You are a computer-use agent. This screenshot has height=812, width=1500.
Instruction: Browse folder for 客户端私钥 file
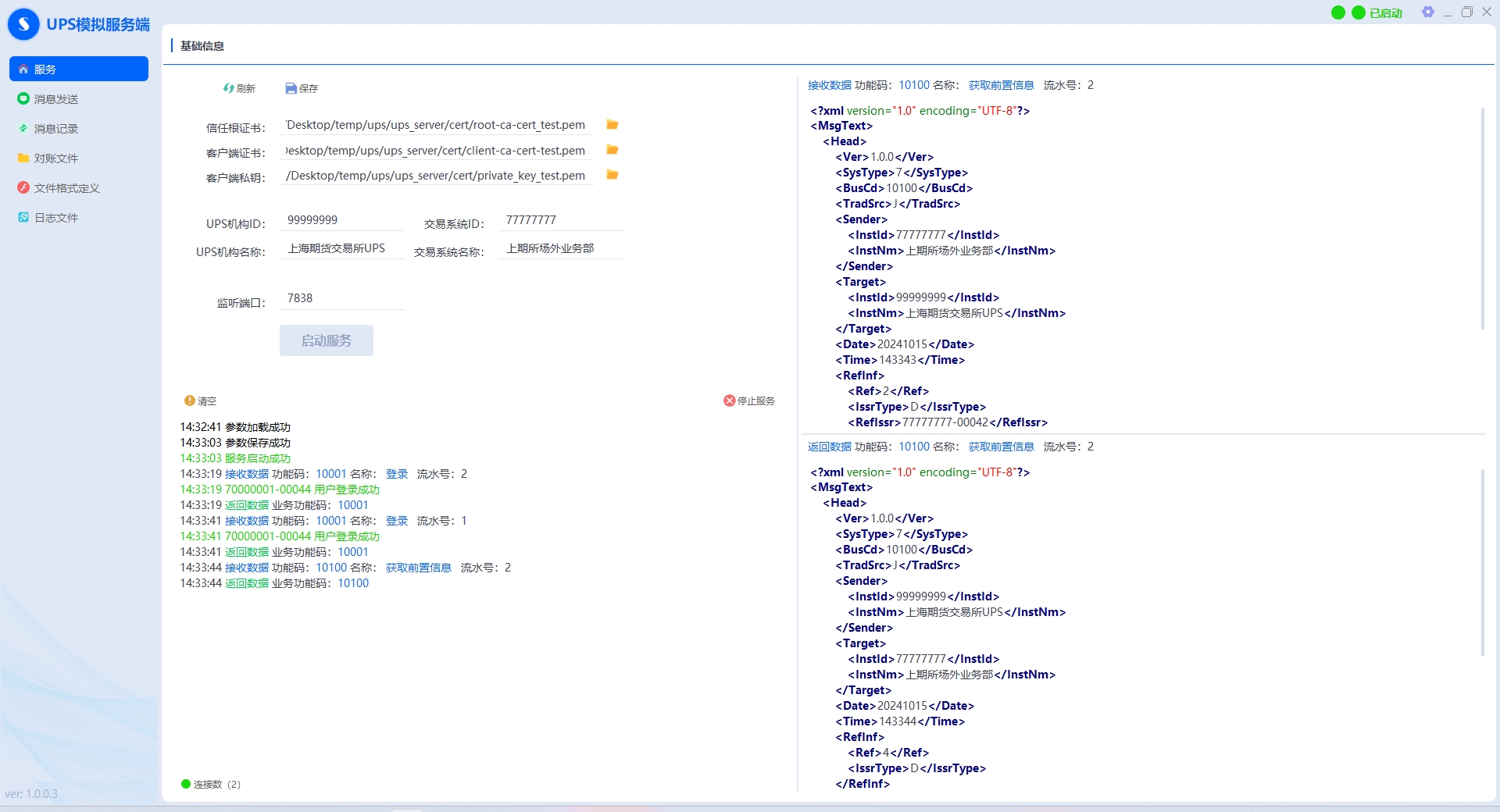612,175
